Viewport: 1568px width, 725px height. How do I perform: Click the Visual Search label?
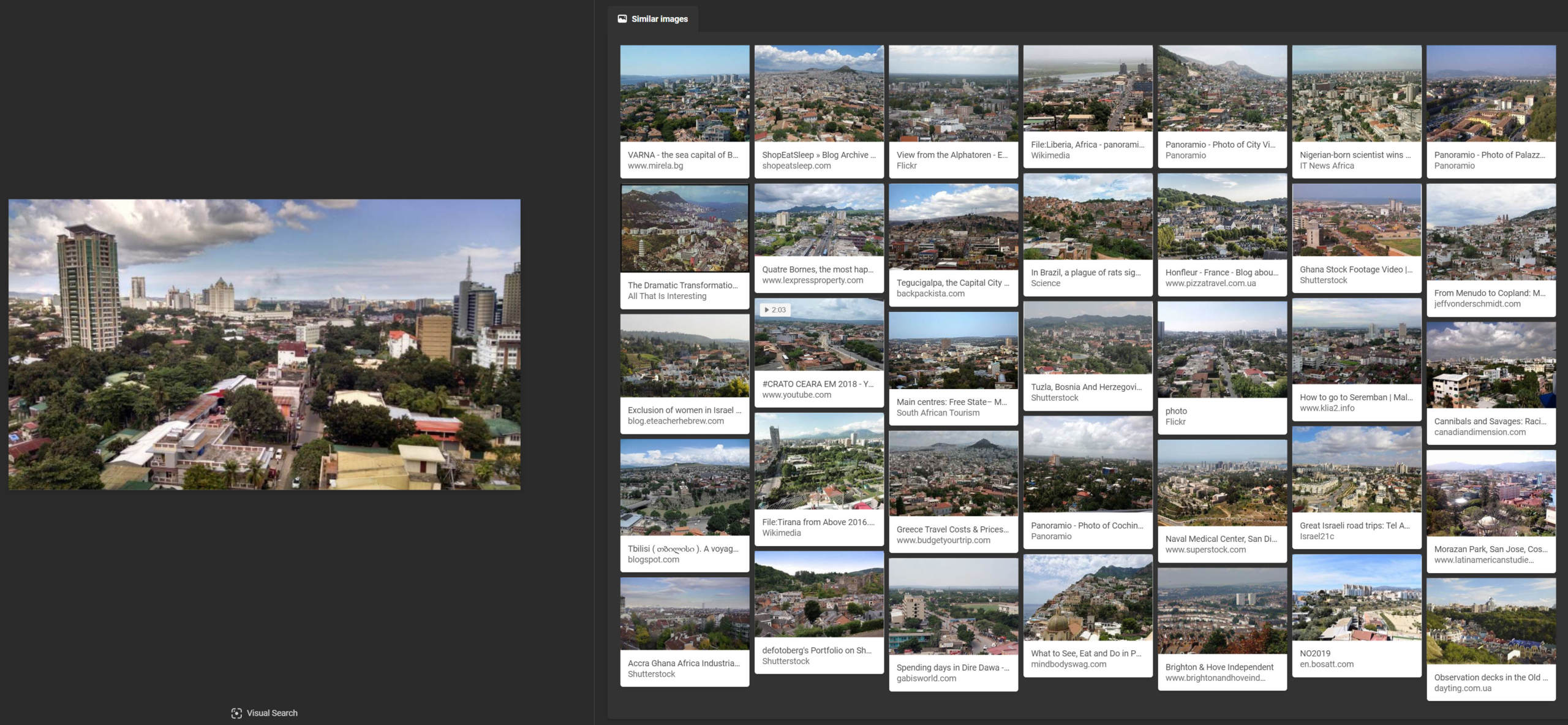(272, 713)
